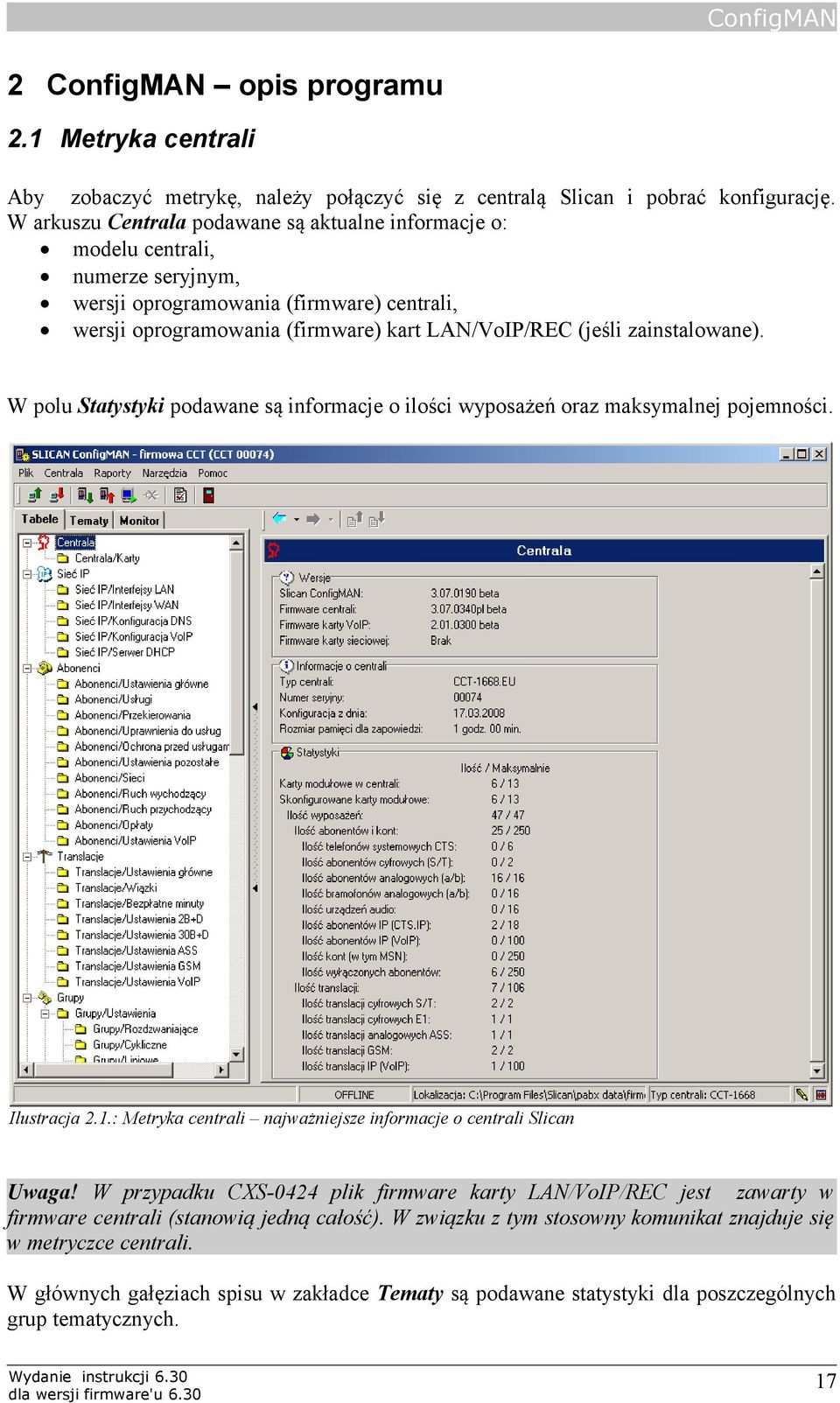Click the red Centrala icon in tree
This screenshot has height=1403, width=840.
44,543
